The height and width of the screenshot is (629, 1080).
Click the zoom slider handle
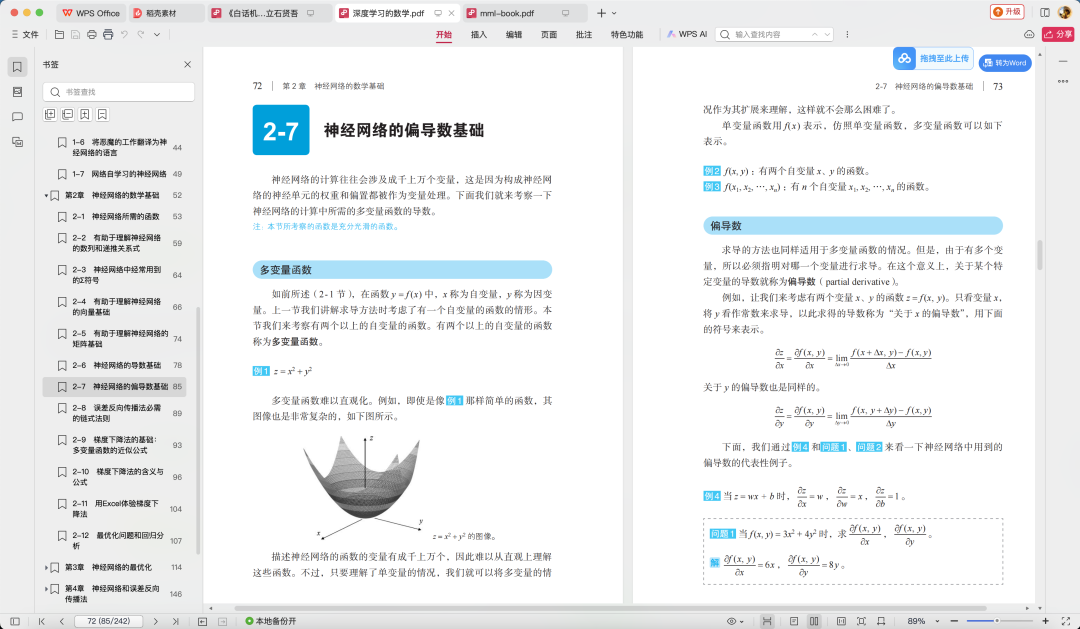[x=997, y=621]
